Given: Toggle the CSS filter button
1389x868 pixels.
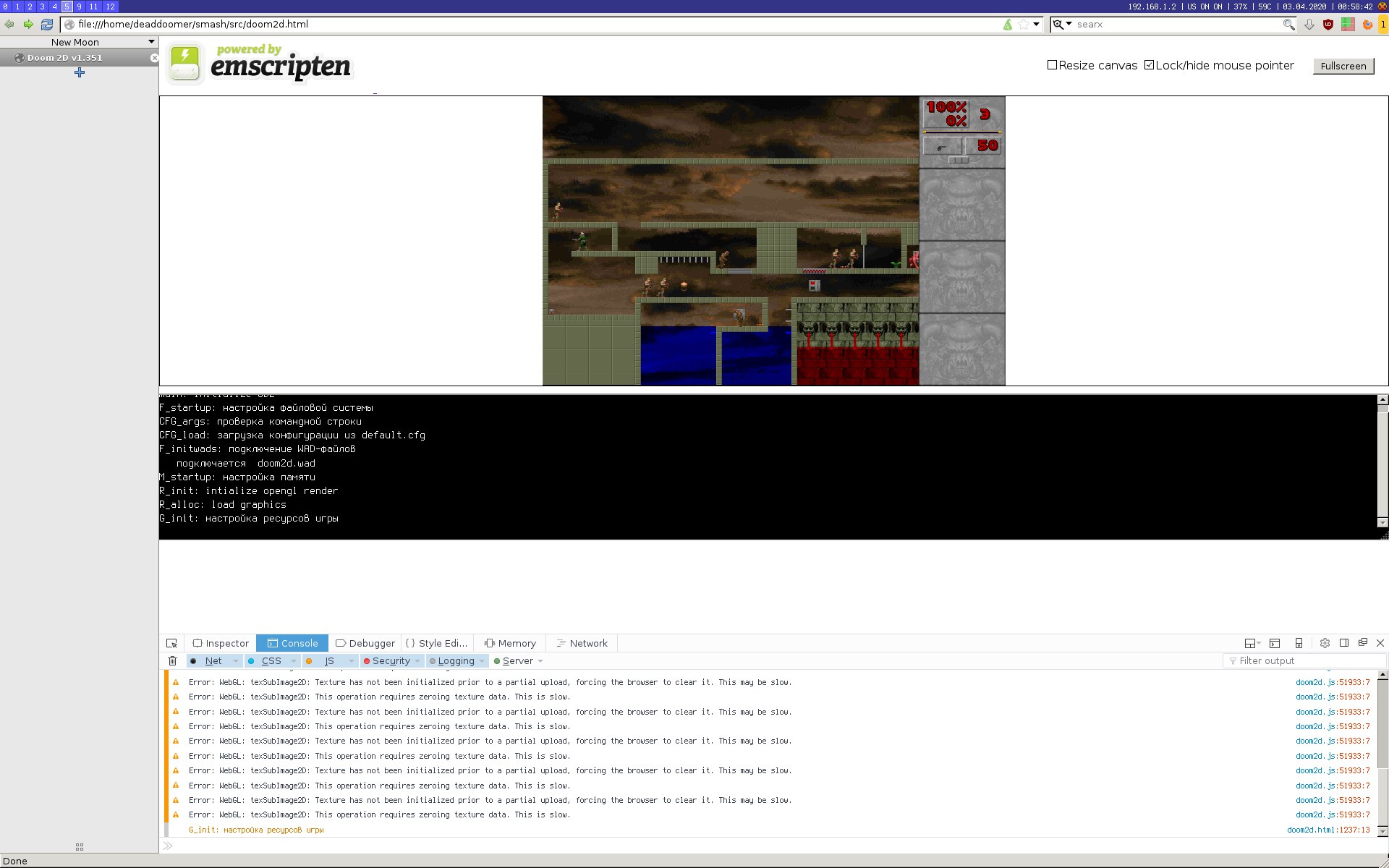Looking at the screenshot, I should tap(266, 661).
